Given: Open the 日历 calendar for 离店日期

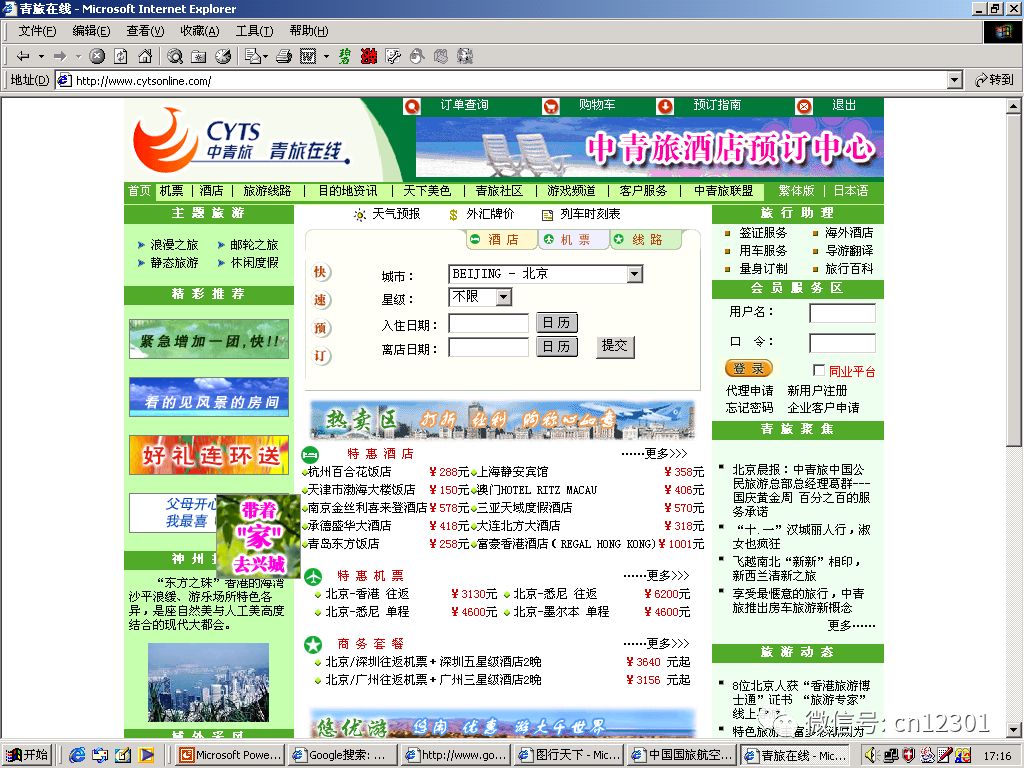Looking at the screenshot, I should (x=556, y=346).
